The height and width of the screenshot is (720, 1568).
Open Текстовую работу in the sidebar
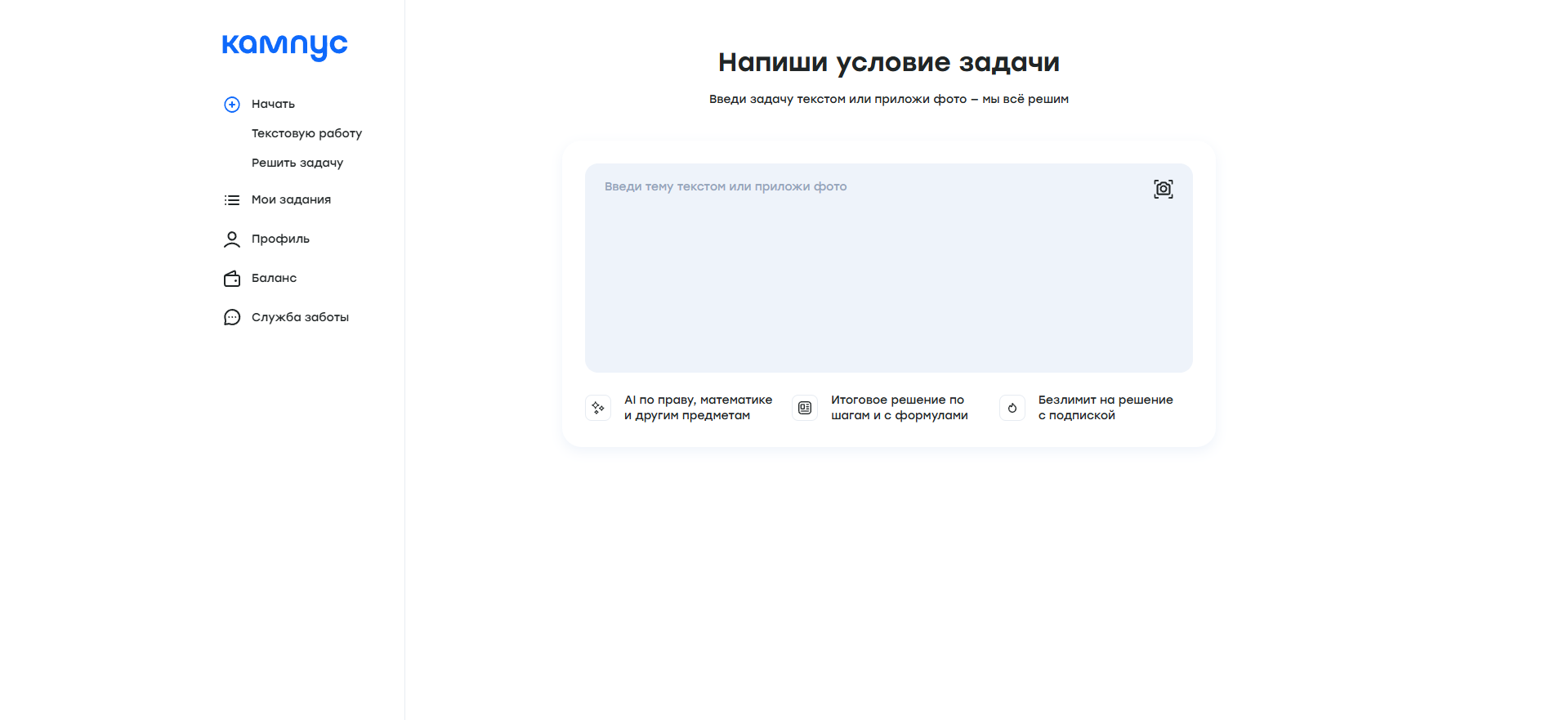click(306, 133)
